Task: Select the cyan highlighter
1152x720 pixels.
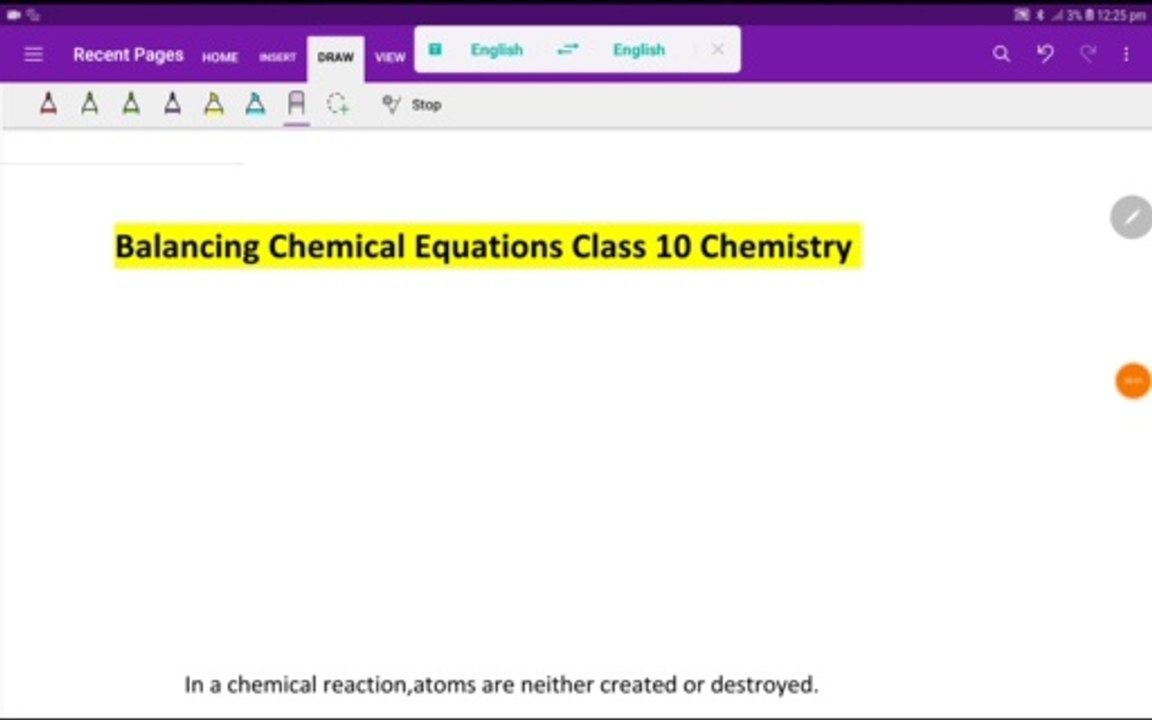Action: 255,104
